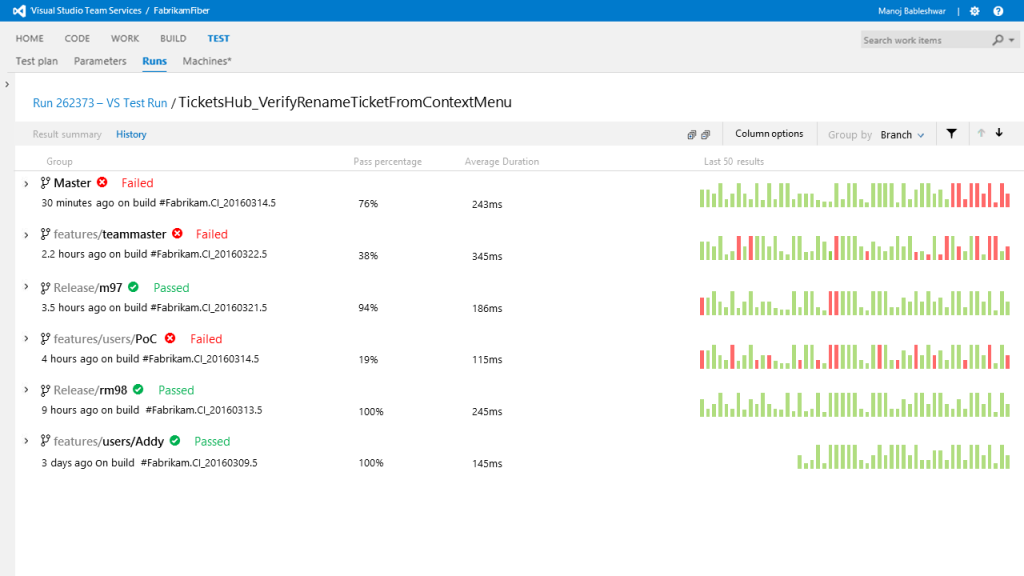Click the branch icon beside Release/rm98
Screen dimensions: 1024x576
(x=45, y=390)
